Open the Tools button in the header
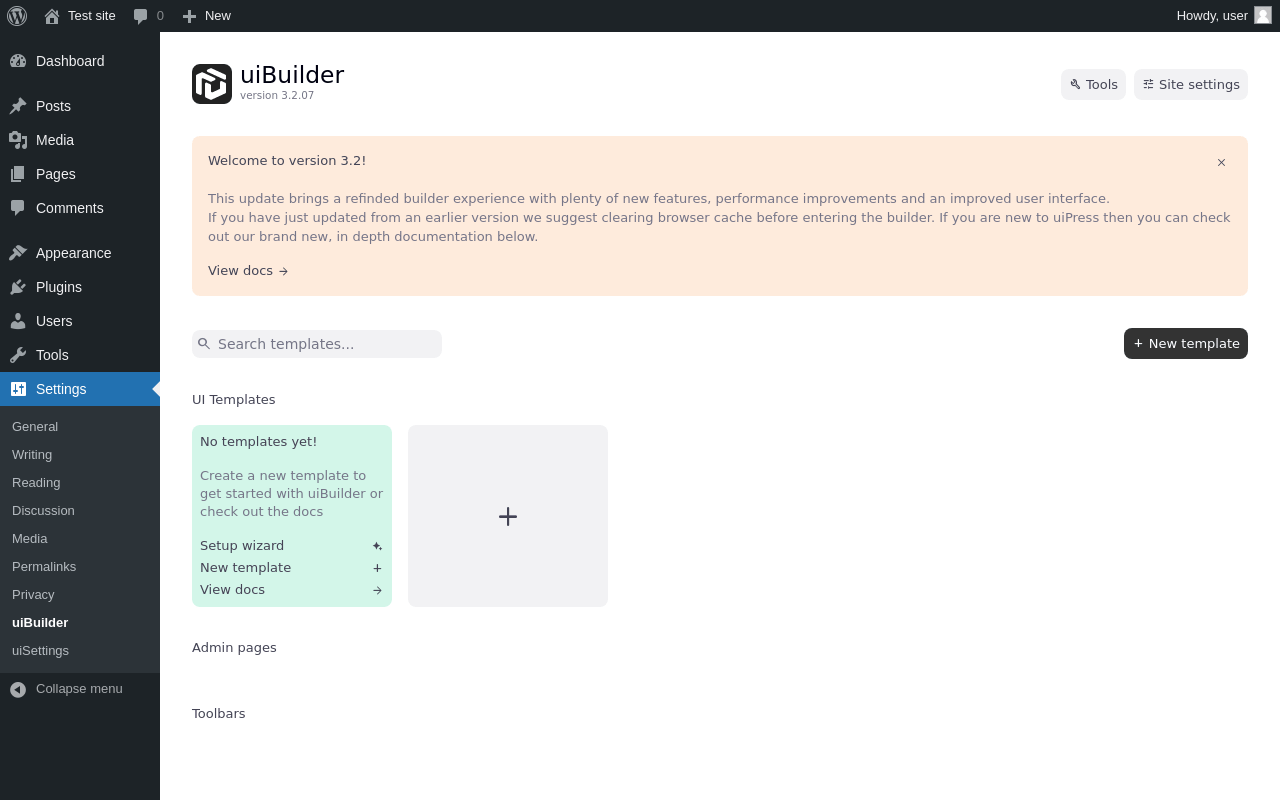Image resolution: width=1280 pixels, height=800 pixels. point(1093,85)
